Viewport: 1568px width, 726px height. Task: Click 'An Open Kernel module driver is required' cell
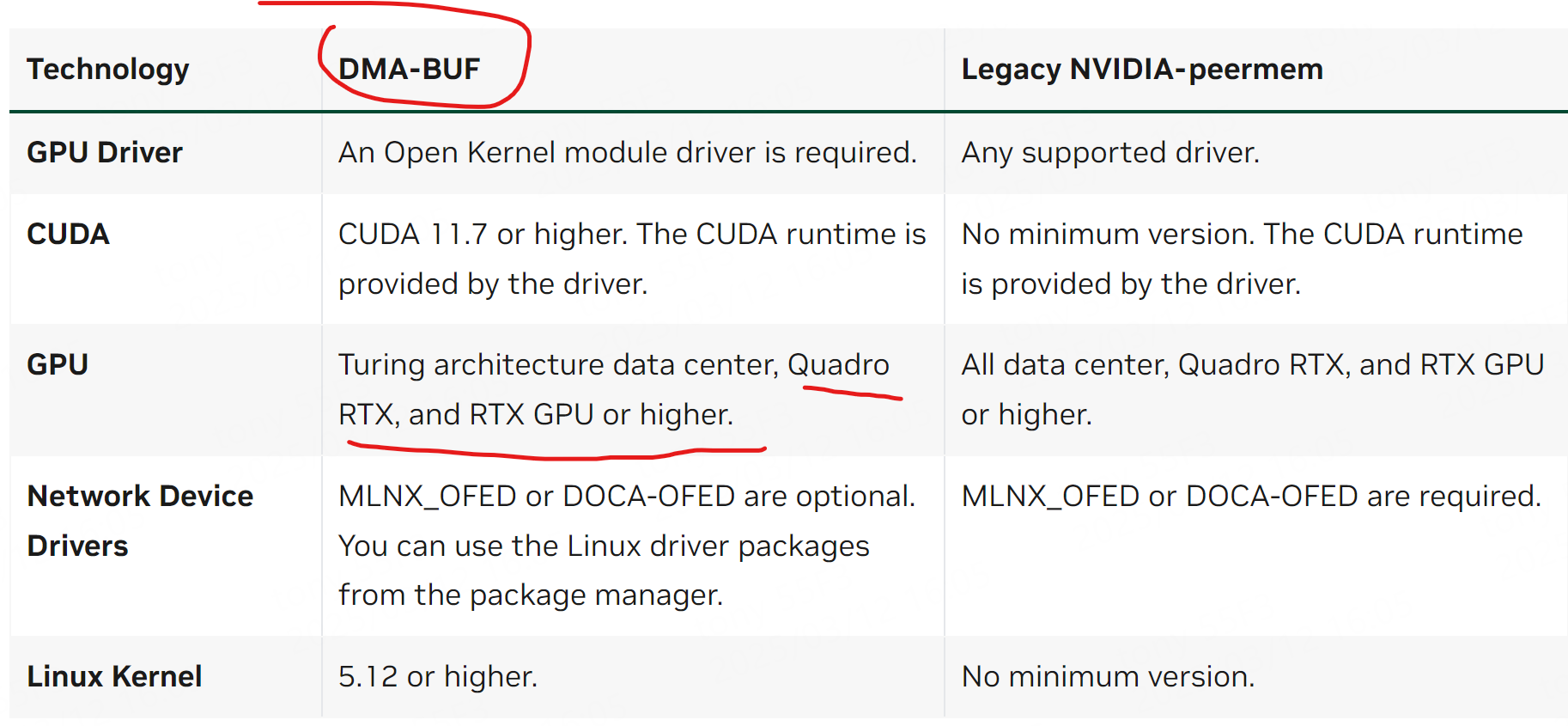[628, 152]
